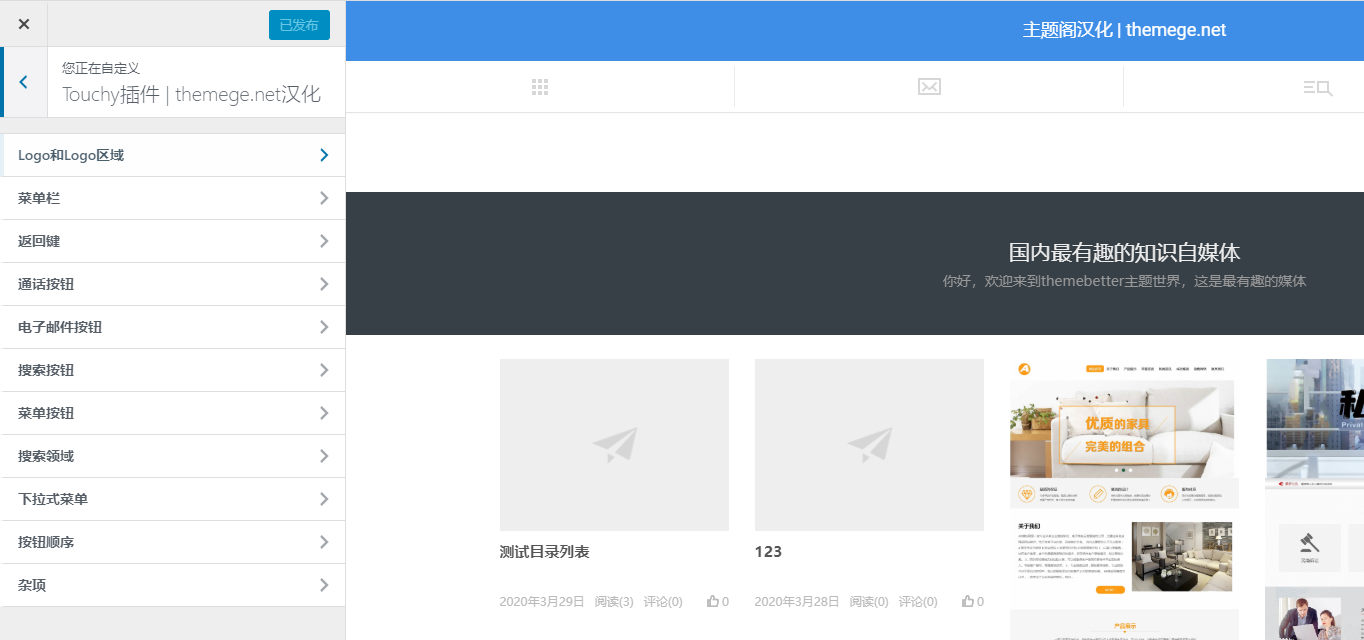Open the Logo和Logo区域 section

[173, 155]
